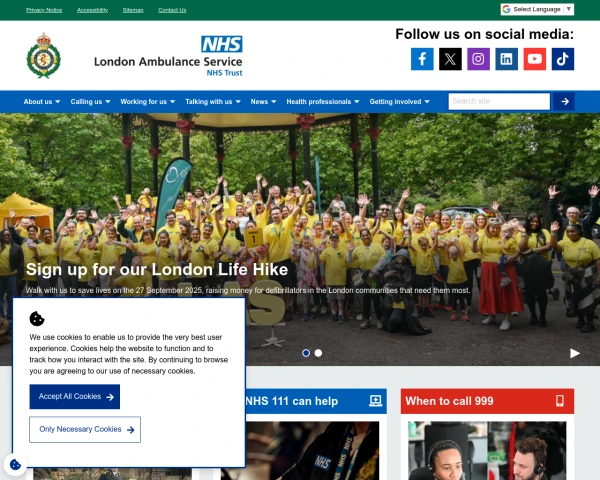Click the NHS London Ambulance Service logo
Screen dimensions: 600x480
[x=168, y=56]
